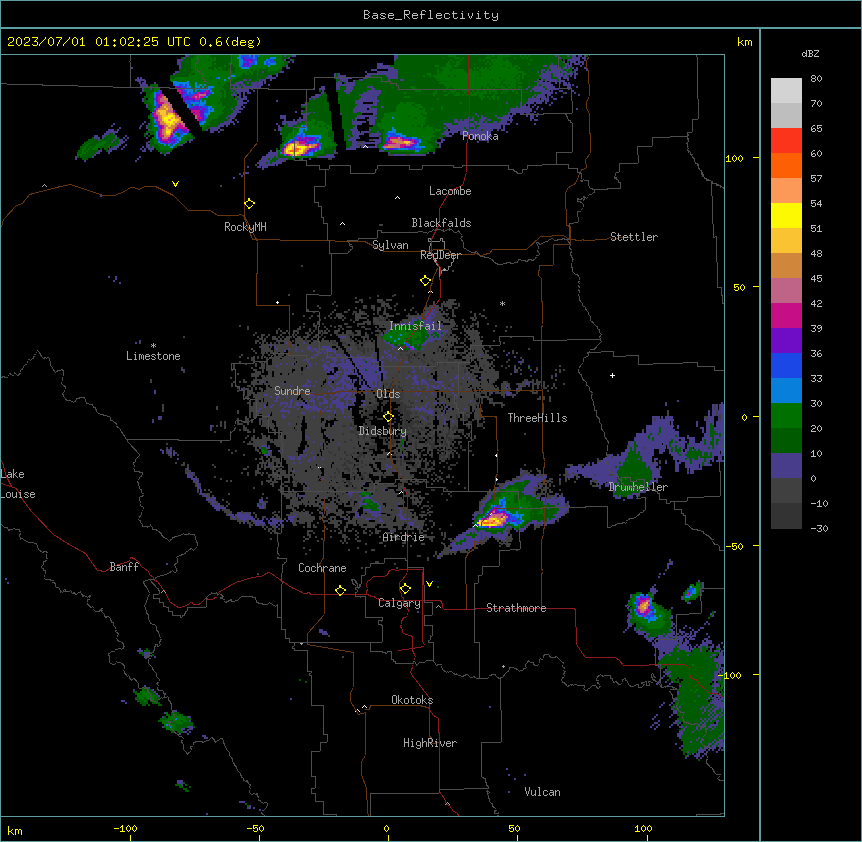Select the Okotoks label
The width and height of the screenshot is (862, 842).
(412, 700)
